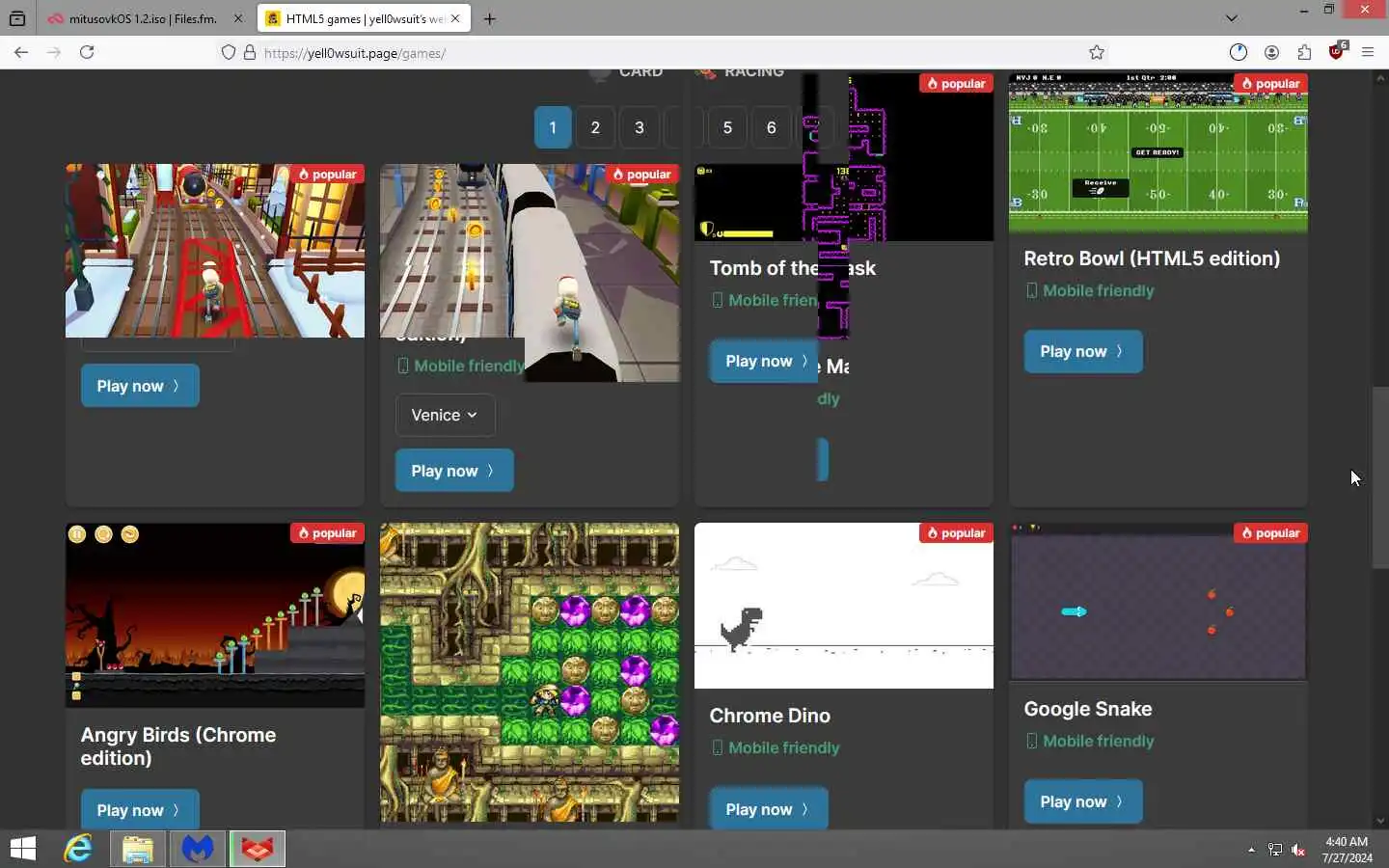1389x868 pixels.
Task: Show hidden system tray icons
Action: [x=1251, y=850]
